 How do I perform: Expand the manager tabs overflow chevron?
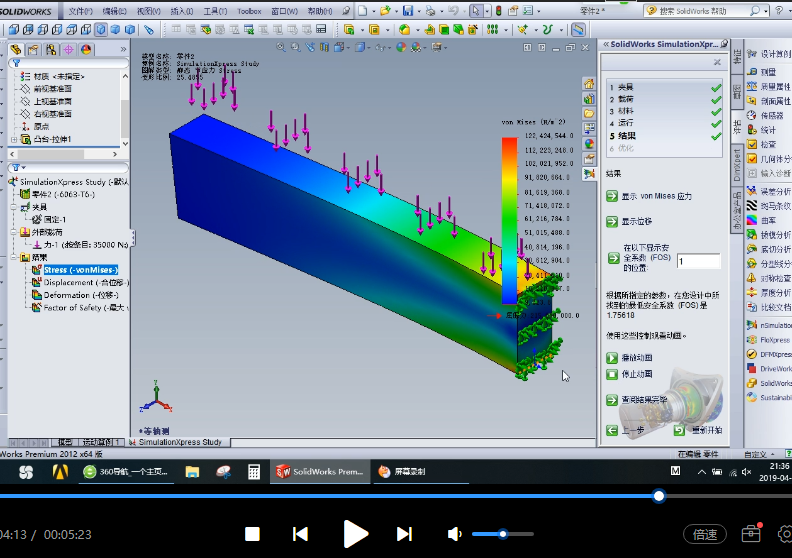[123, 49]
